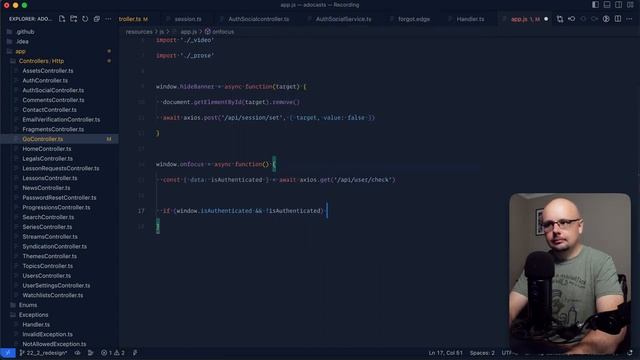
Task: Open ProgressionsController.ts file
Action: (56, 207)
